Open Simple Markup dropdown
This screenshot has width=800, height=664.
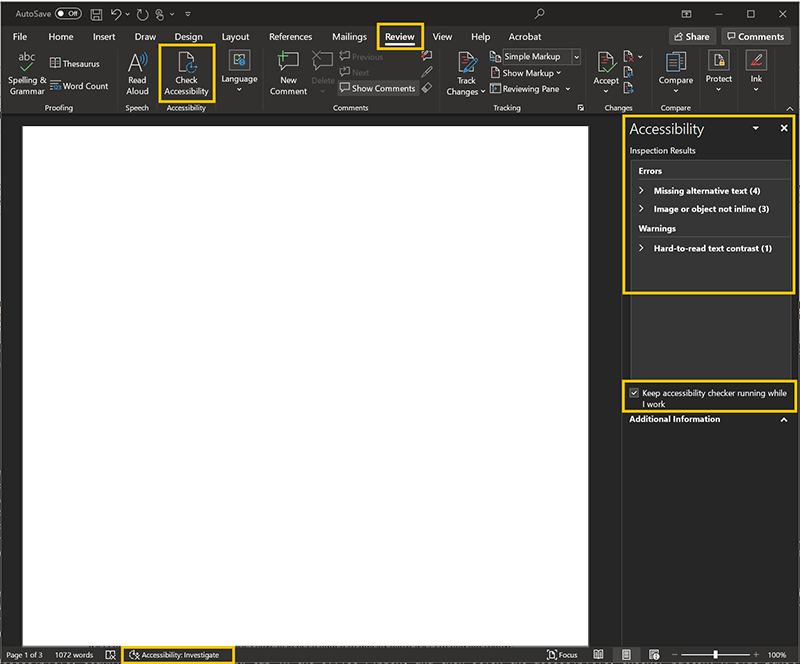point(577,57)
